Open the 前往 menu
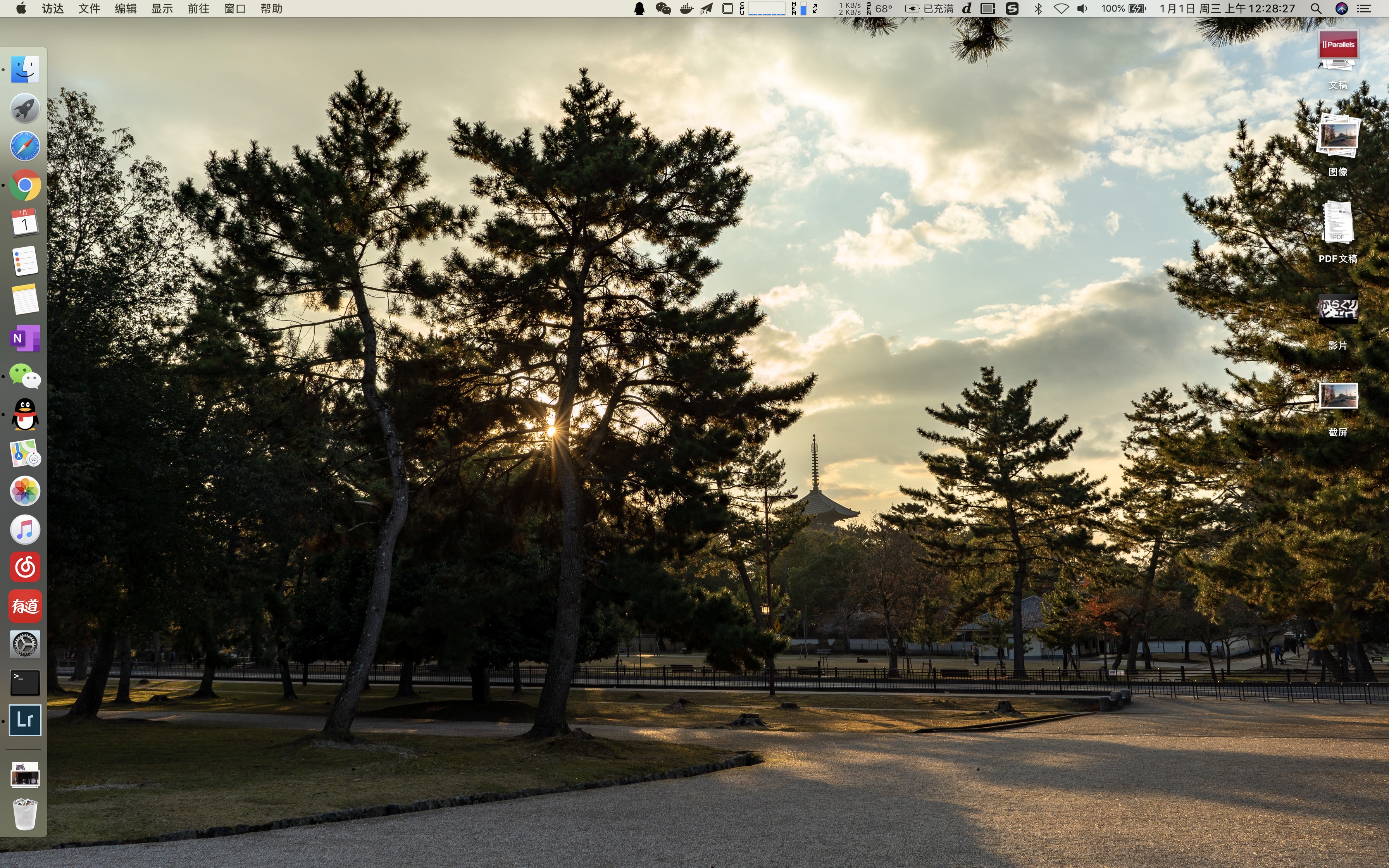Viewport: 1389px width, 868px height. pyautogui.click(x=198, y=9)
